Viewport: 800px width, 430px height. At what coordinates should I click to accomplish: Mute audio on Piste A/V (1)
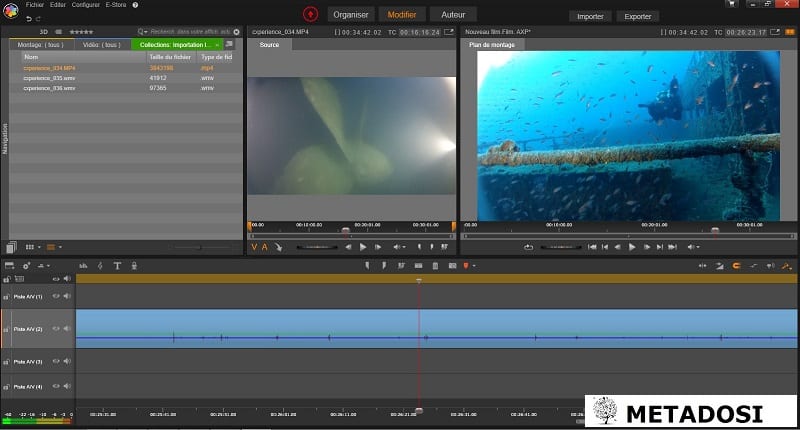coord(67,296)
